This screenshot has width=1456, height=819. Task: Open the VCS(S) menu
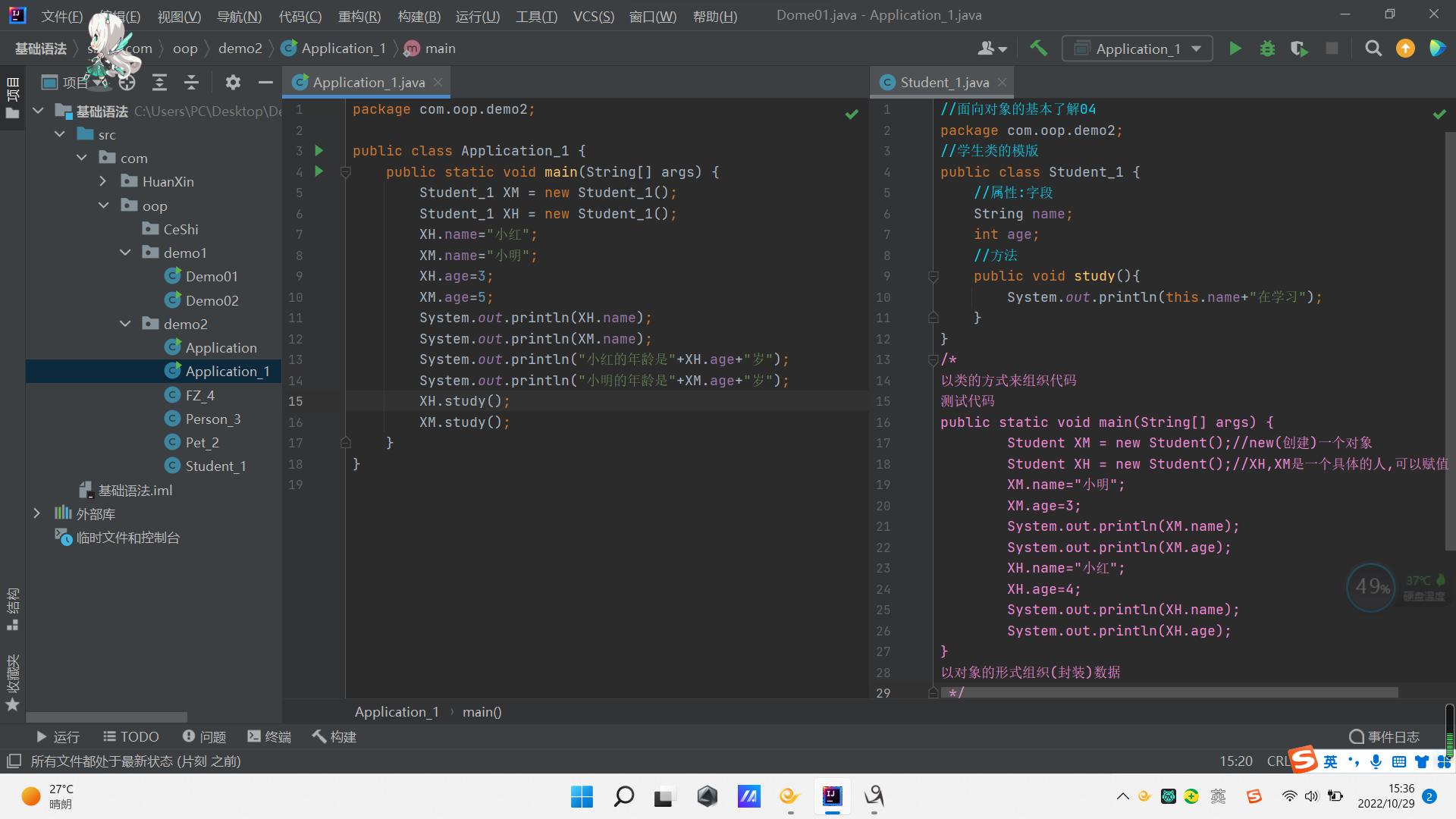(593, 16)
